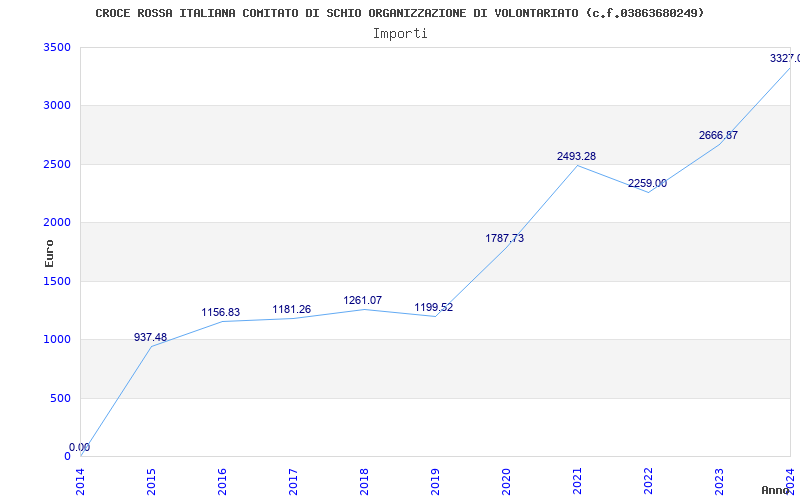
Task: Click the 2020 x-axis tick label
Action: (x=506, y=481)
